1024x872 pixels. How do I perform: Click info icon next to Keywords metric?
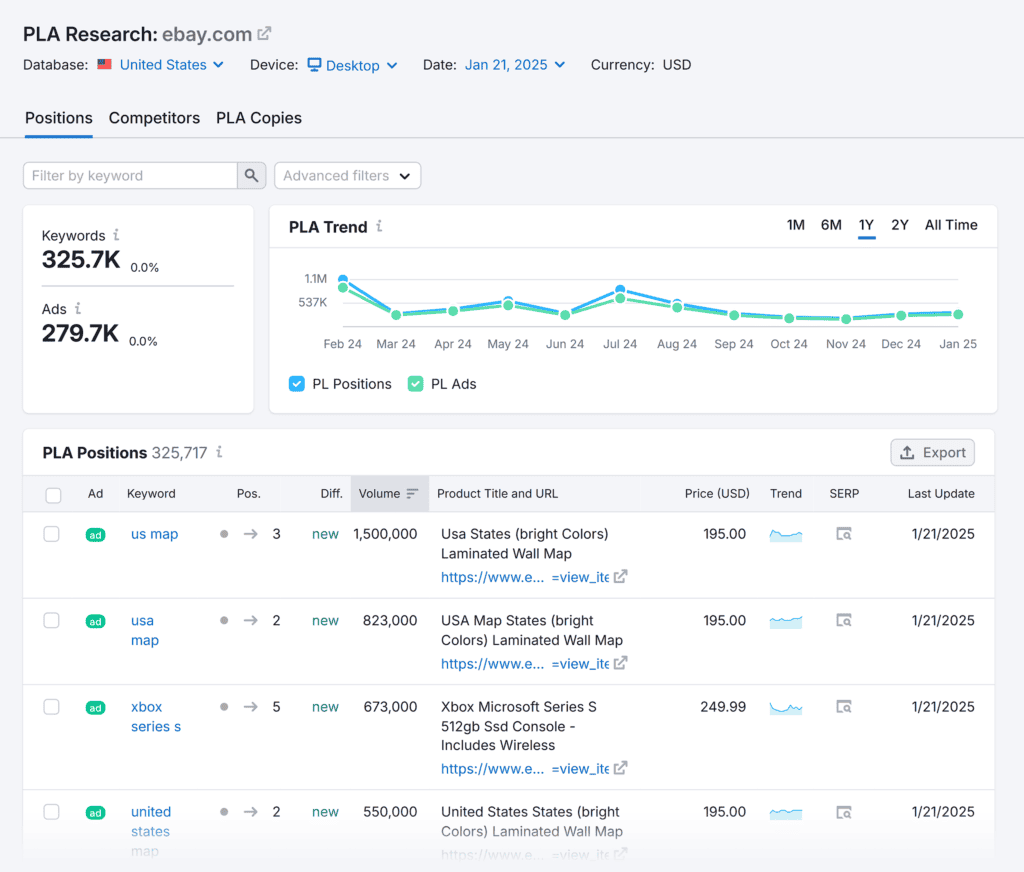[116, 235]
